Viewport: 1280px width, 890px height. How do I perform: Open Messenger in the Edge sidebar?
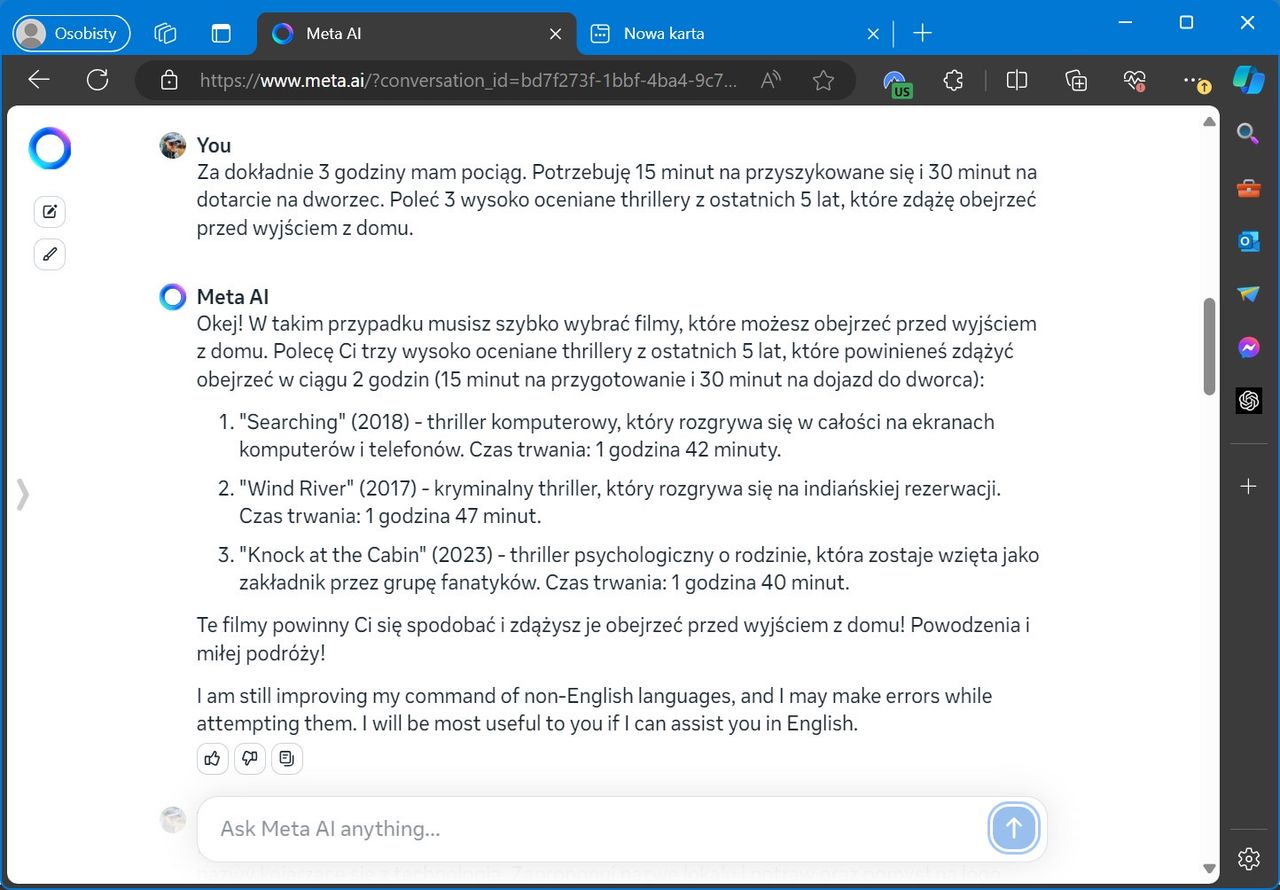[x=1248, y=347]
